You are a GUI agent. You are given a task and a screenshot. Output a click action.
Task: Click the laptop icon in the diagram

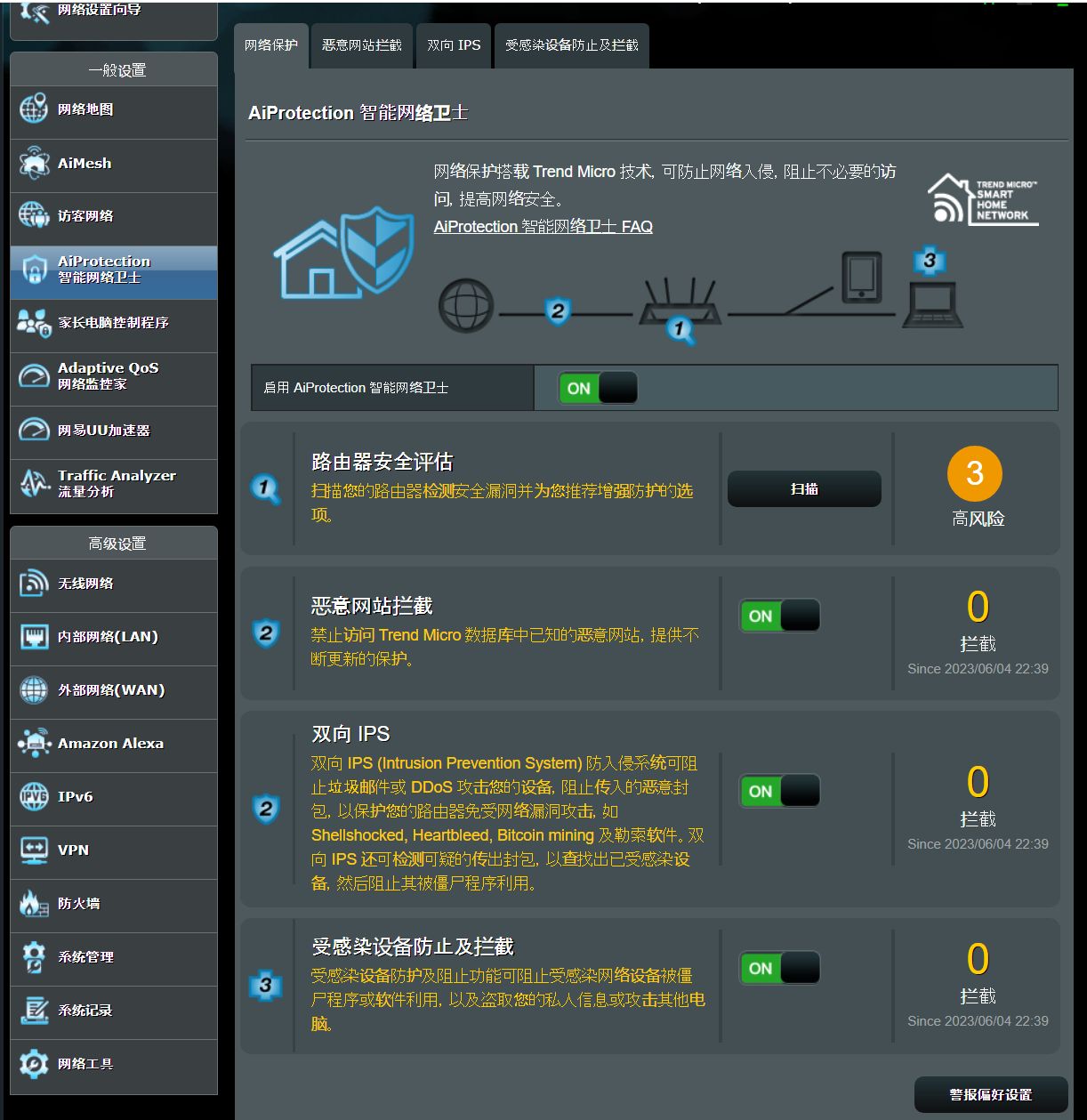click(932, 305)
